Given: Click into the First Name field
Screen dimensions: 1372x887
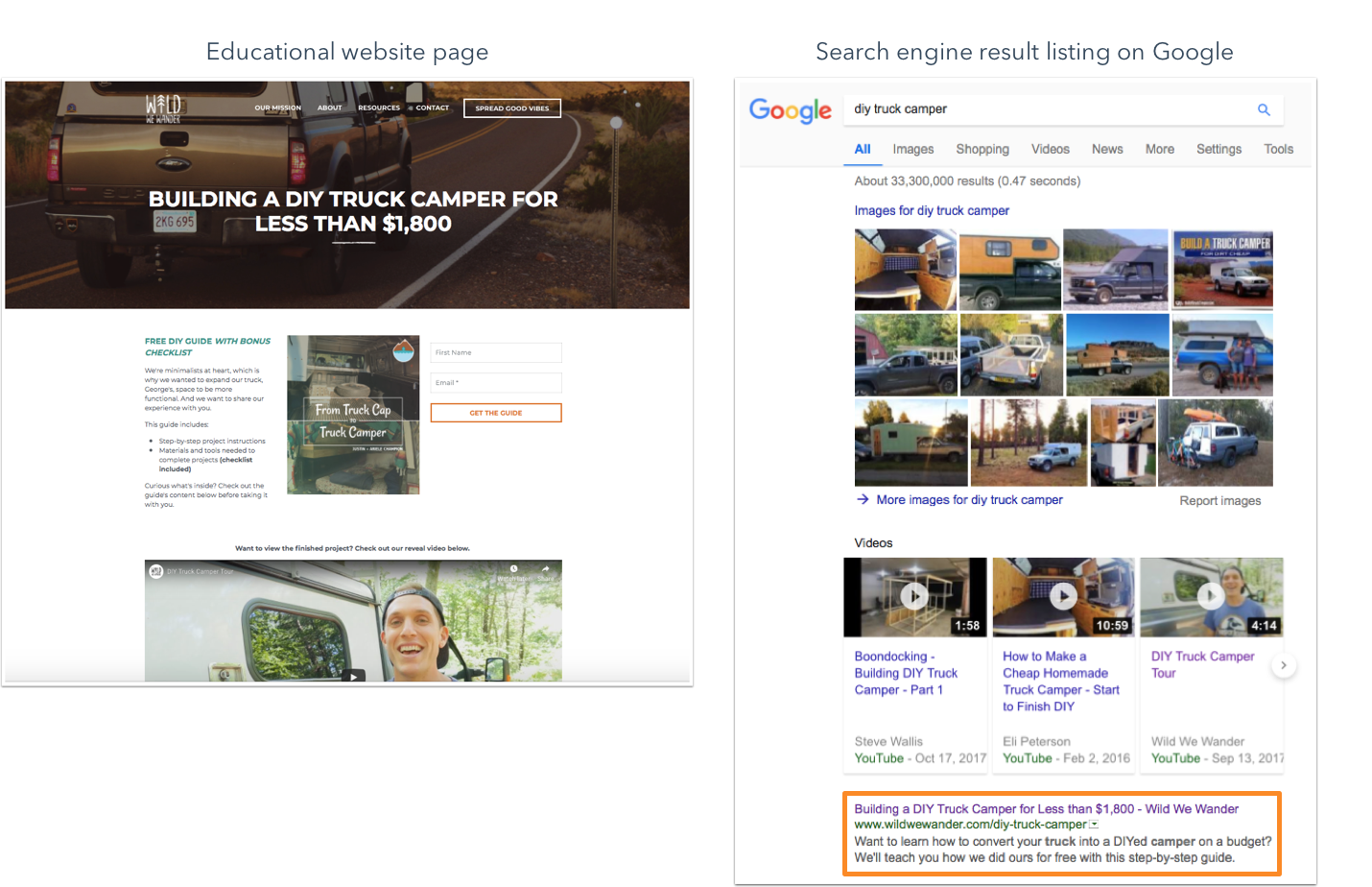Looking at the screenshot, I should pos(496,352).
